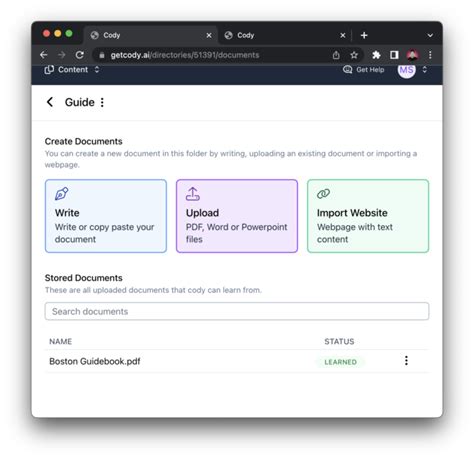This screenshot has width=474, height=459.
Task: Go back with the Guide back chevron
Action: (50, 102)
